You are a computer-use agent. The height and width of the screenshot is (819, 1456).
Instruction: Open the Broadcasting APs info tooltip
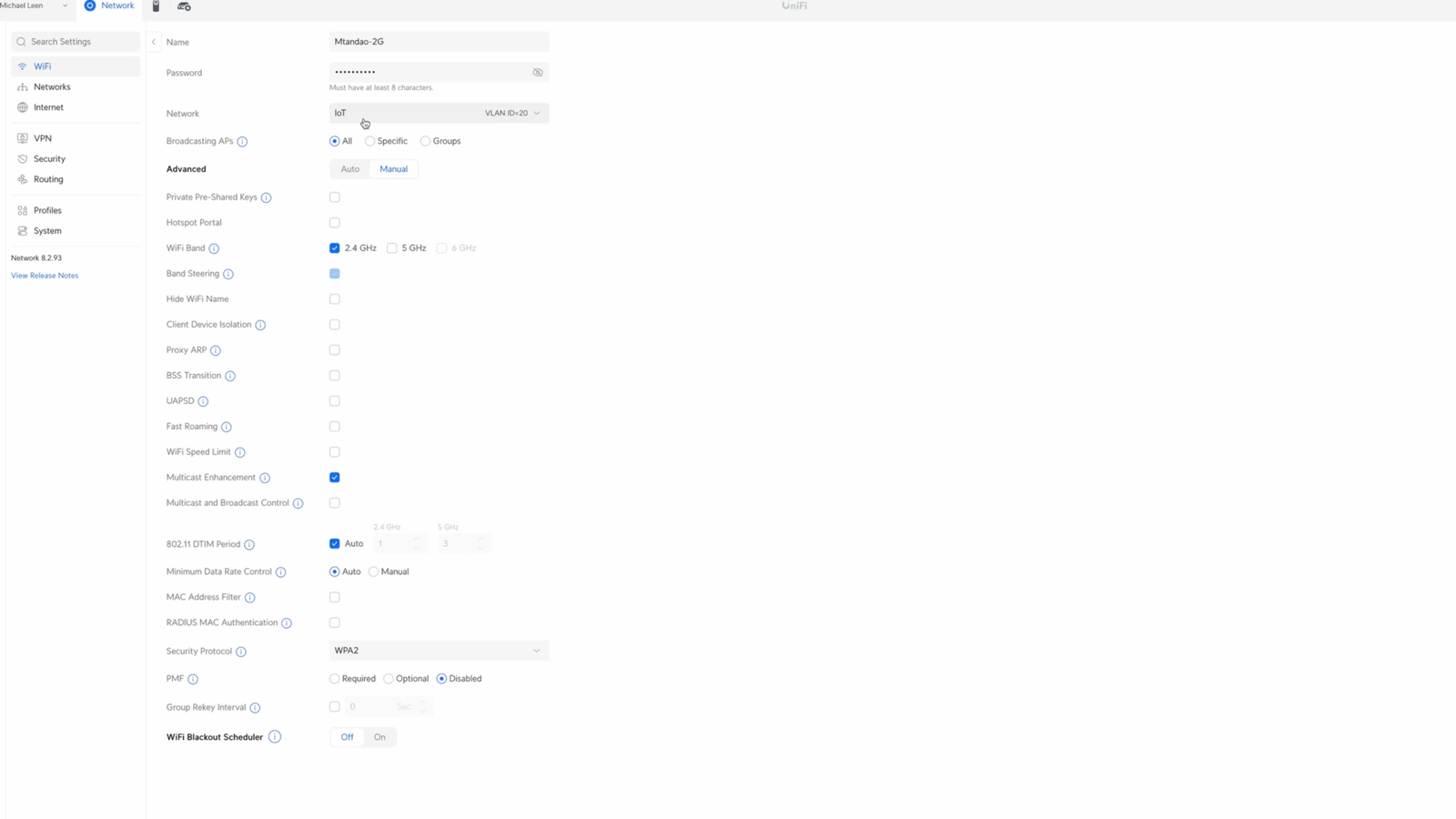point(242,141)
